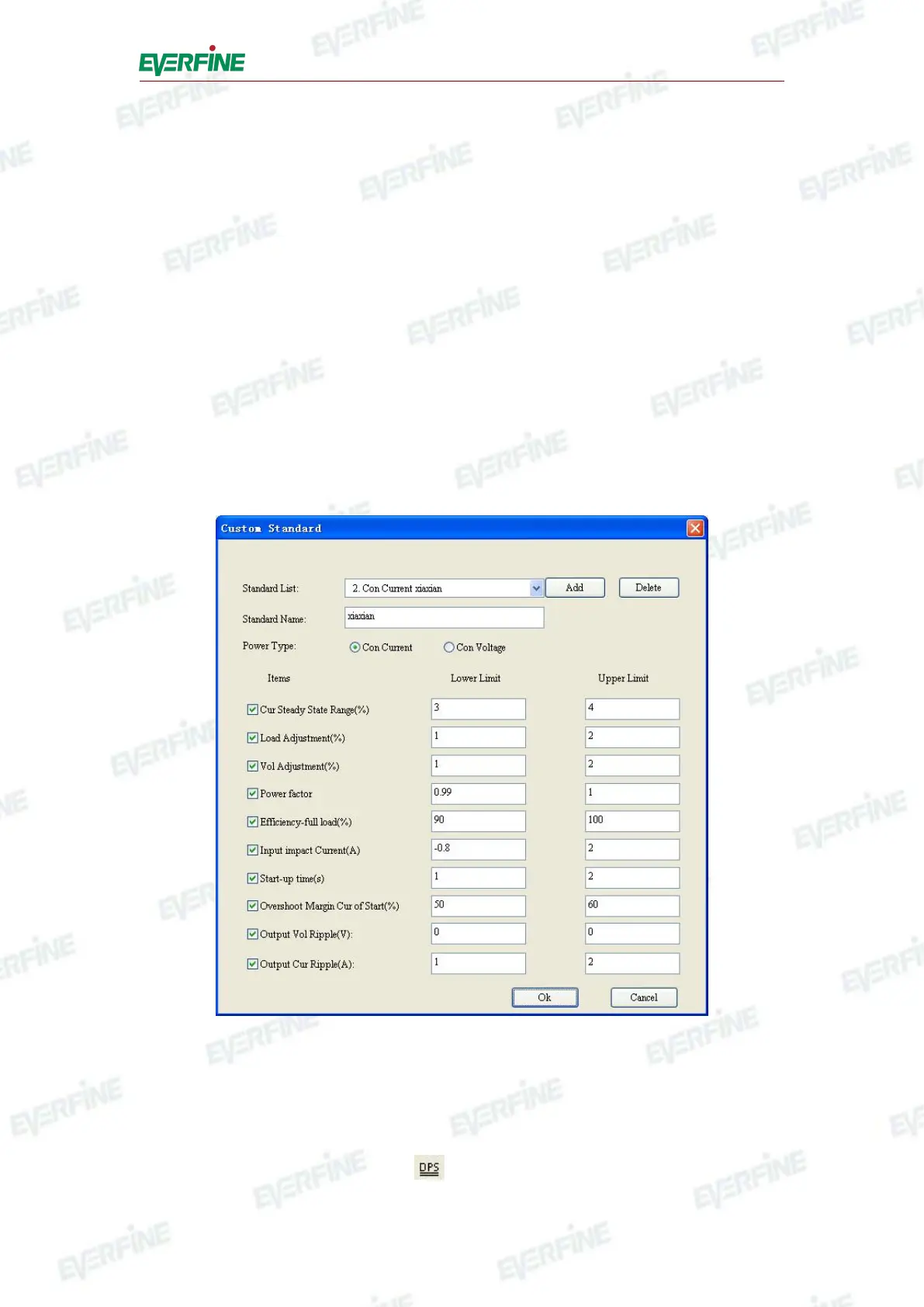Click Efficiency-full load upper limit field 100
Viewport: 924px width, 1307px height.
632,821
